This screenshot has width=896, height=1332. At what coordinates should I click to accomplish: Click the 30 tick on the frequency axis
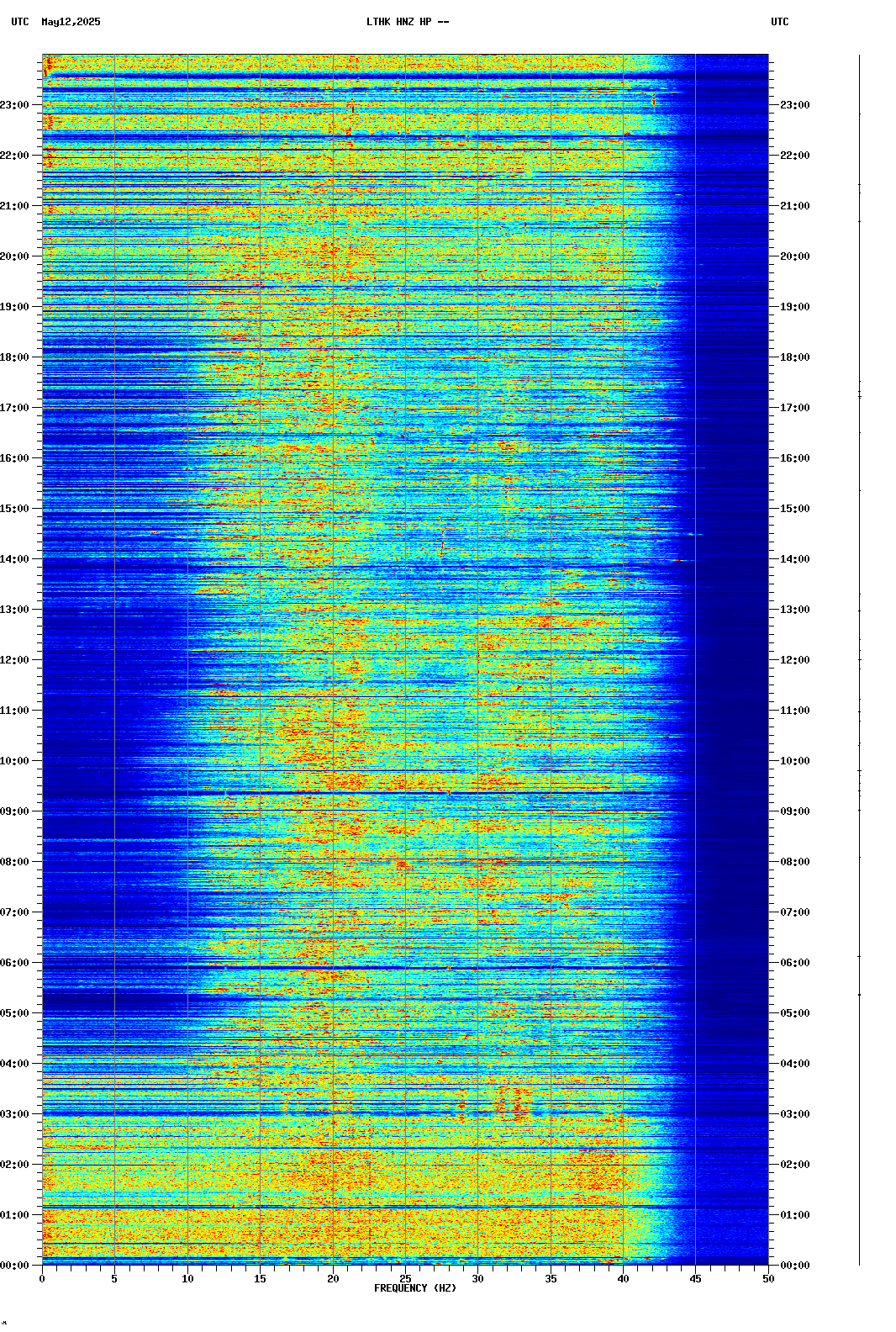pos(477,1279)
